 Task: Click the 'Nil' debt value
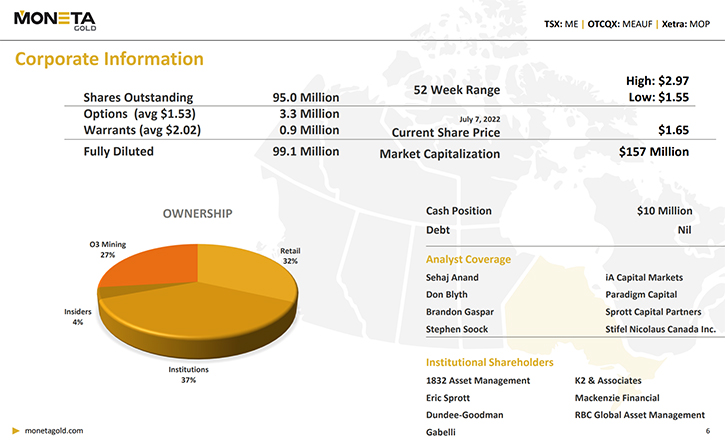pyautogui.click(x=684, y=230)
